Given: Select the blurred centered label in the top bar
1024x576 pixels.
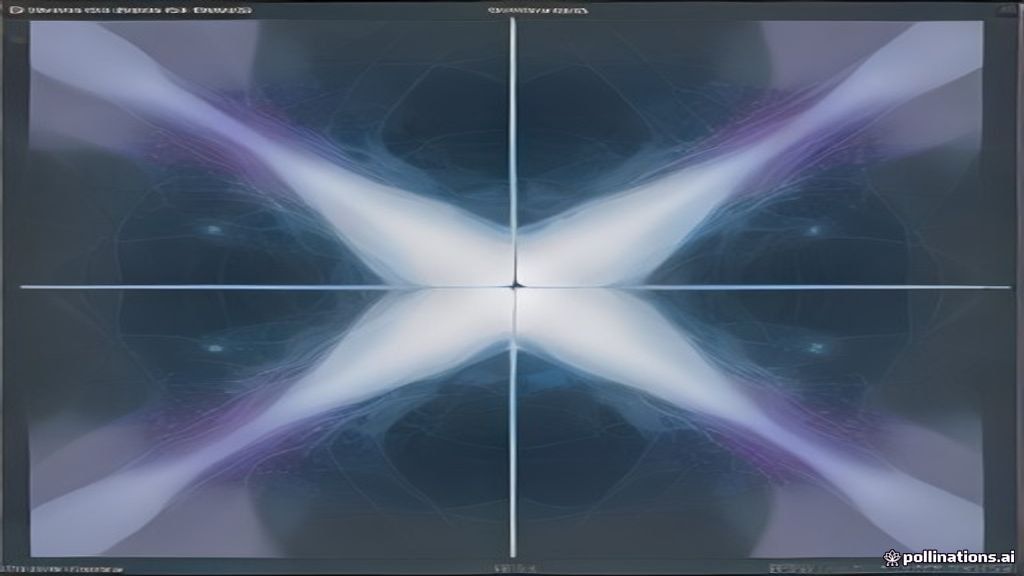Looking at the screenshot, I should pos(537,10).
